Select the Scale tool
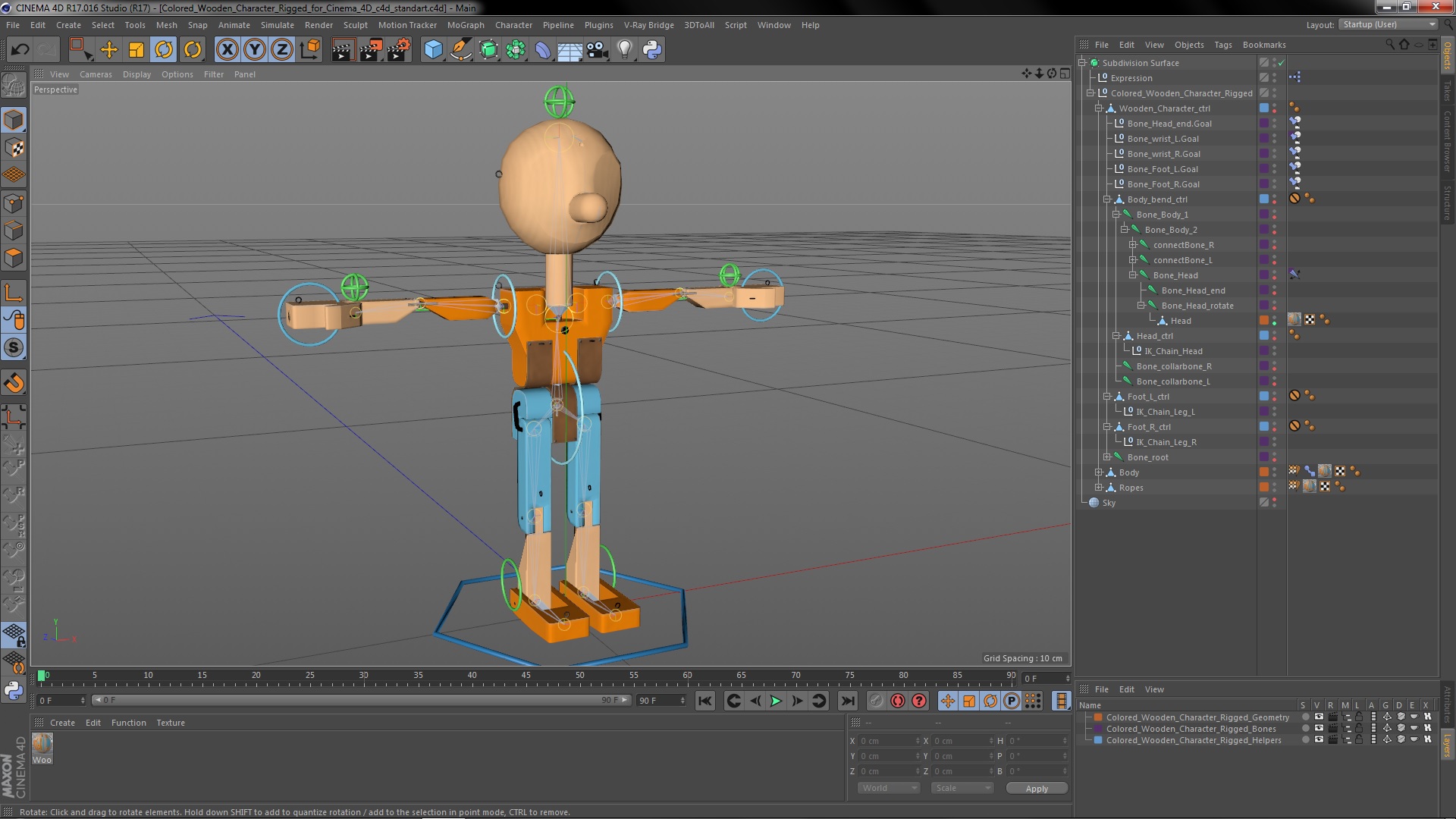The width and height of the screenshot is (1456, 819). (x=136, y=50)
